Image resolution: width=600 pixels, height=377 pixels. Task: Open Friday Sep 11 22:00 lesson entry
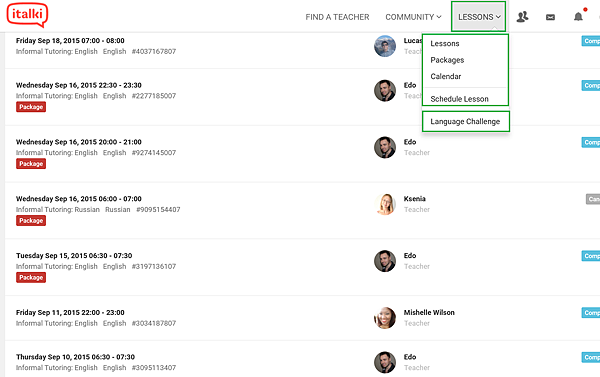pyautogui.click(x=70, y=313)
